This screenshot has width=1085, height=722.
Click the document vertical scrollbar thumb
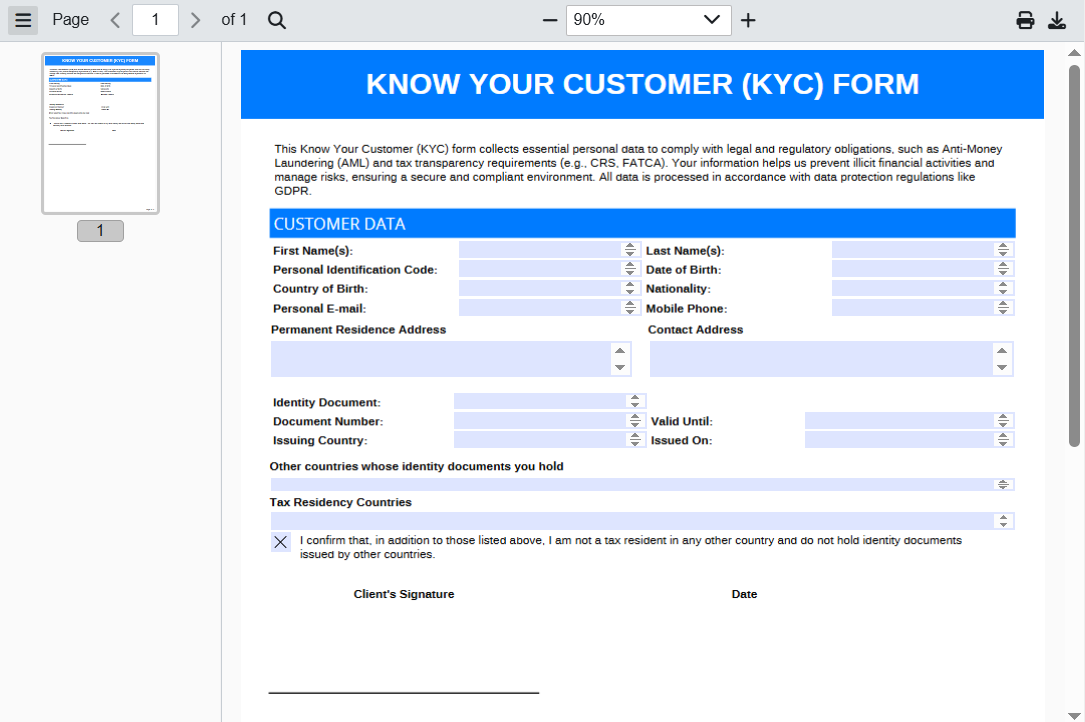(x=1074, y=256)
